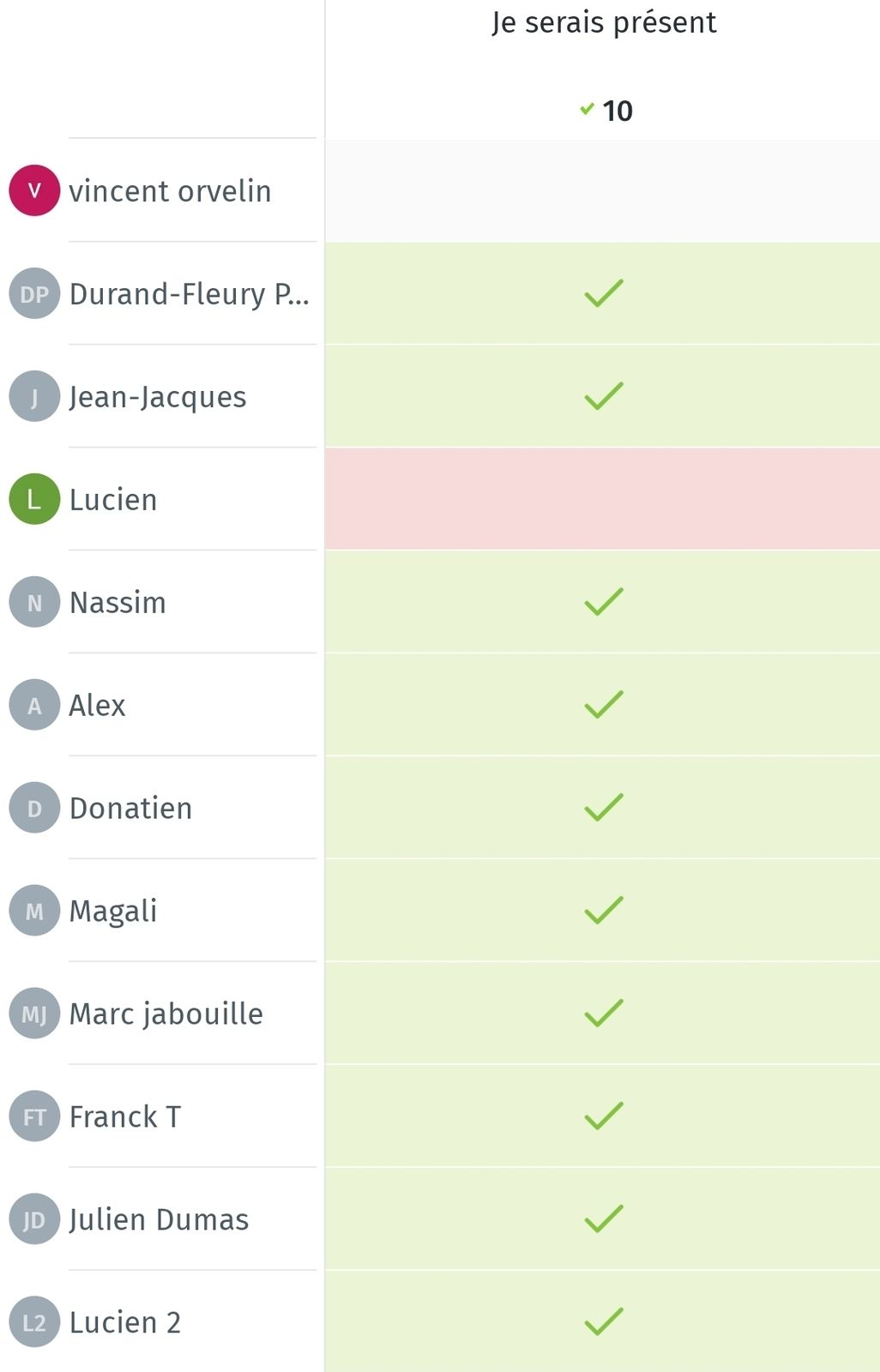
Task: Click Julien Dumas' JD avatar
Action: pyautogui.click(x=34, y=1219)
